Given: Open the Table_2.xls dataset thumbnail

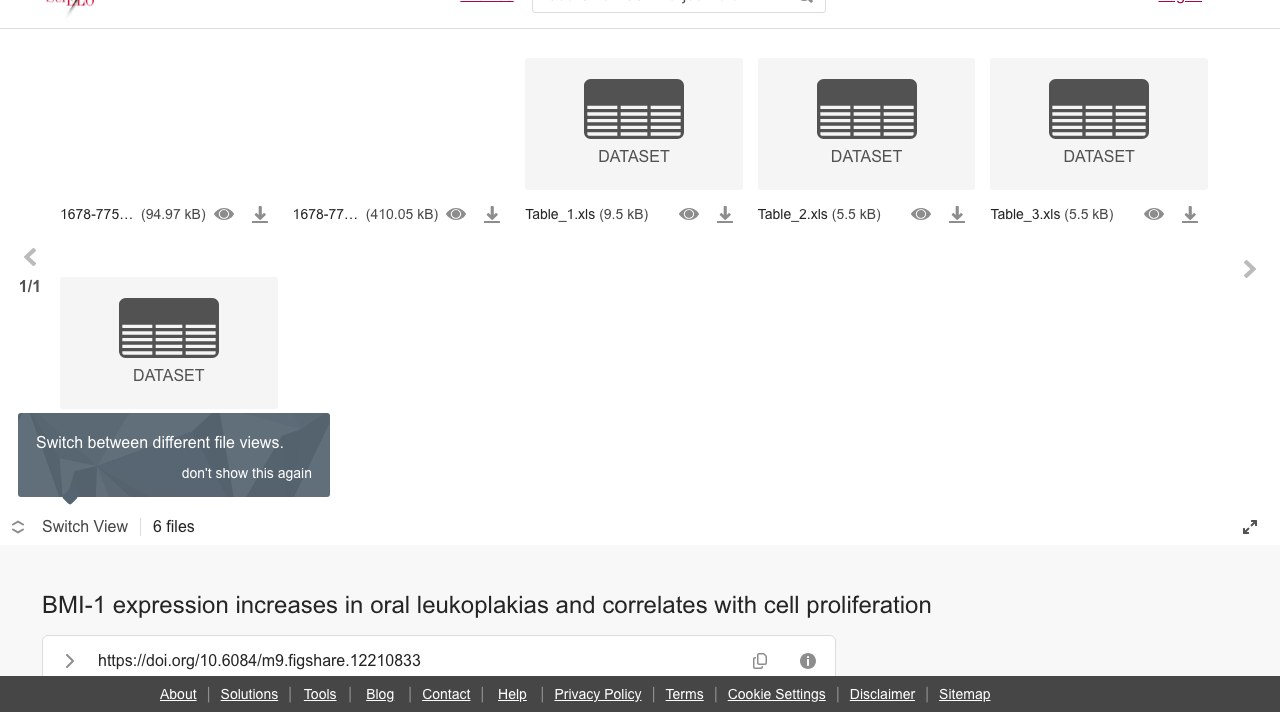Looking at the screenshot, I should [866, 124].
